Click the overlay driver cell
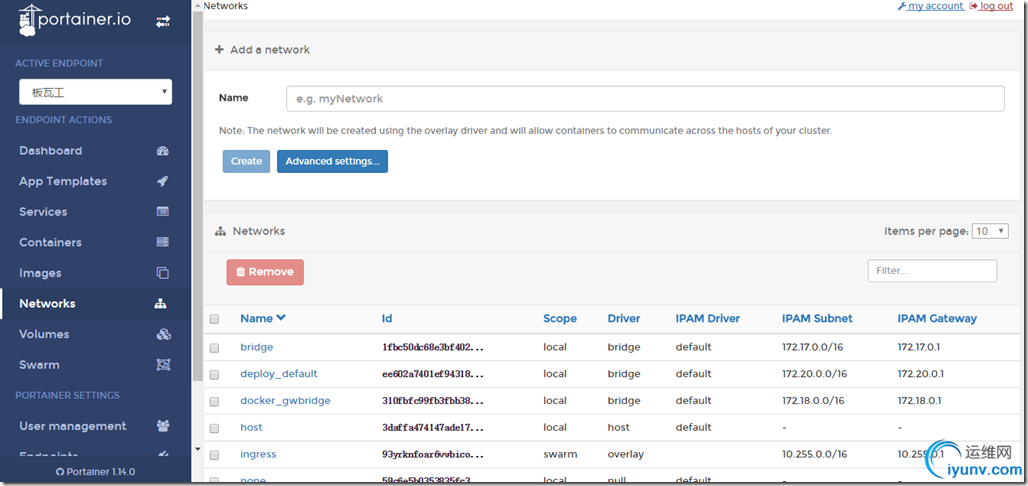Image resolution: width=1028 pixels, height=486 pixels. (x=626, y=455)
